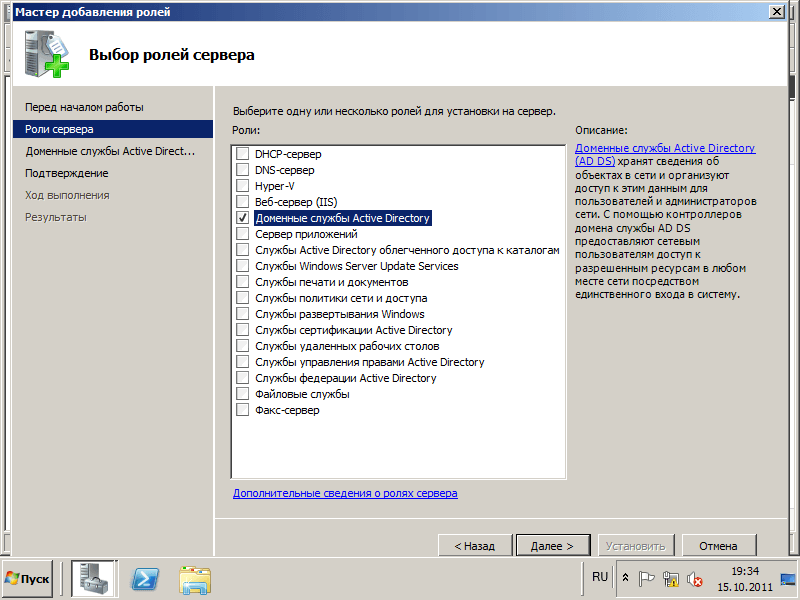Check the Сервер приложений role

242,234
